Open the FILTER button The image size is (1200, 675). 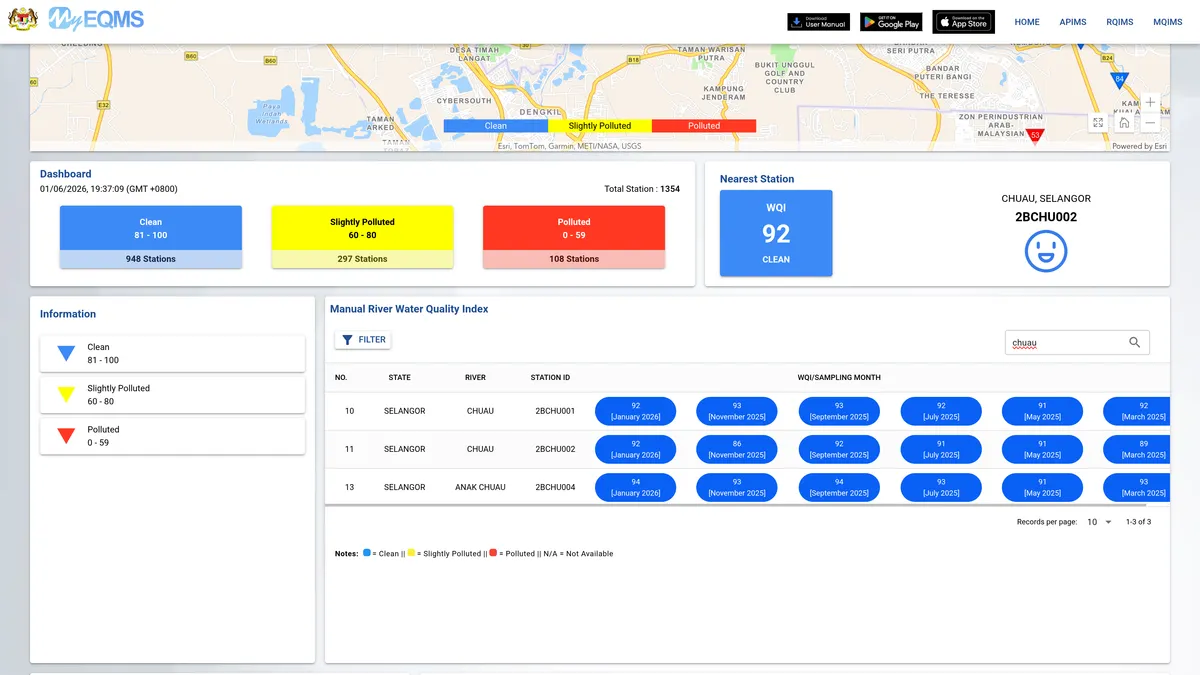coord(363,340)
